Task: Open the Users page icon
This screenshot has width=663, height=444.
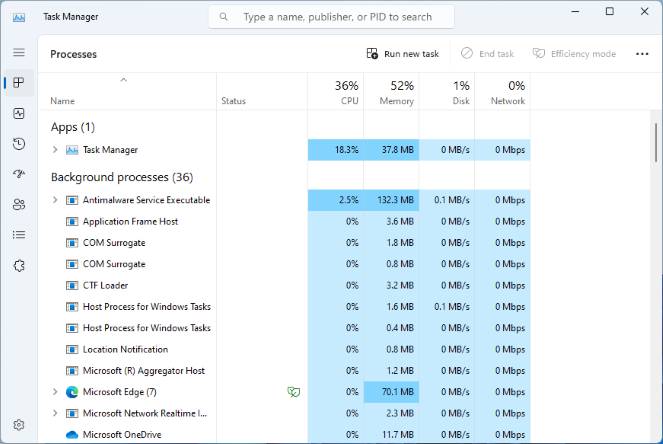Action: 19,205
